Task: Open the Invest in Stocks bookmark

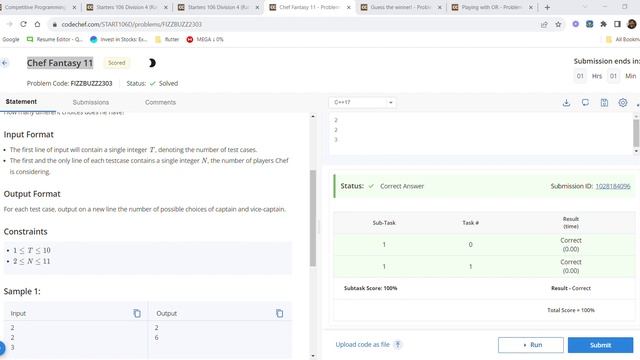Action: [x=118, y=39]
